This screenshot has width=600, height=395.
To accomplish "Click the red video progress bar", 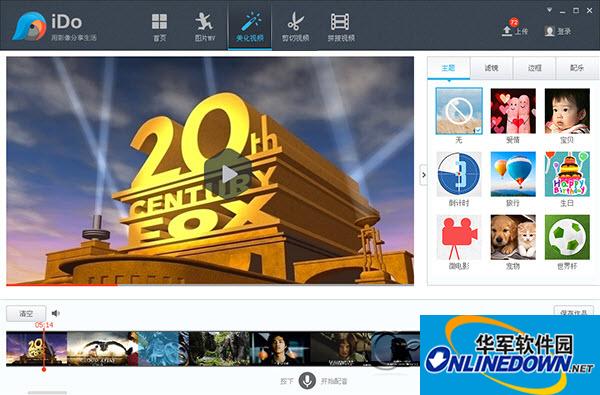I will pos(62,284).
